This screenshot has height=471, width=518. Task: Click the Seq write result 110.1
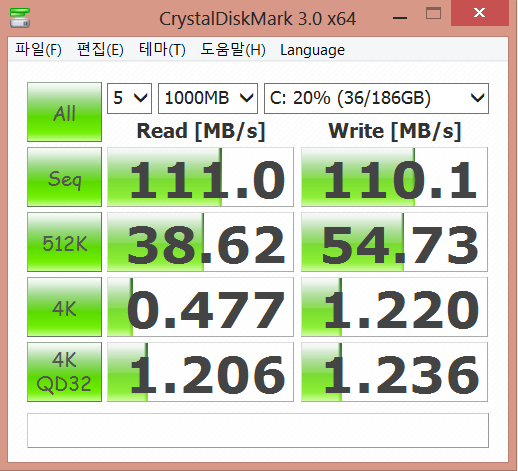(x=394, y=177)
